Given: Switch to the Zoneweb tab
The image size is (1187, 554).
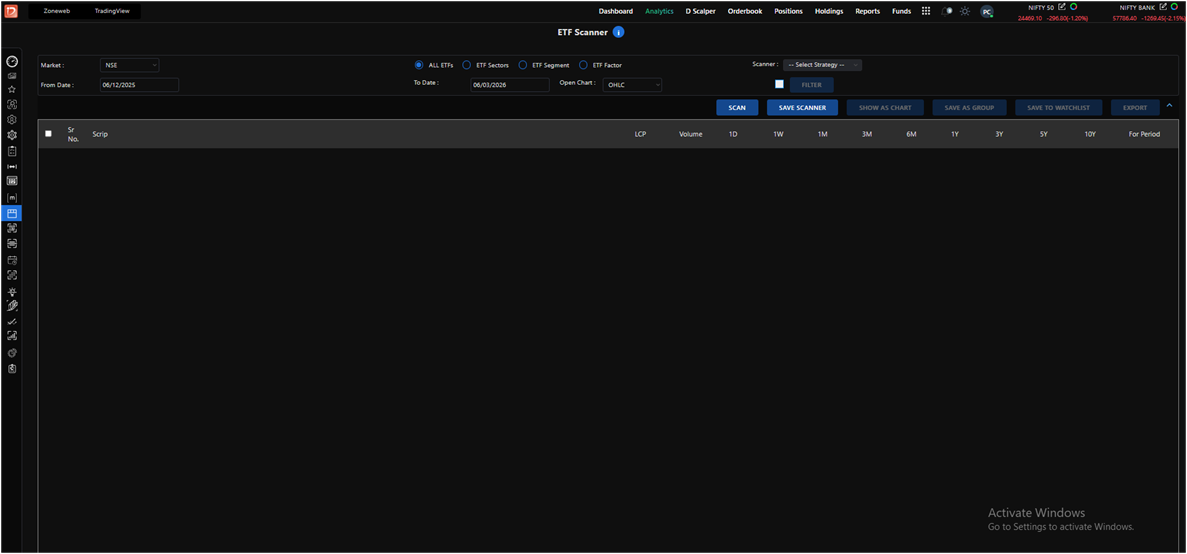Looking at the screenshot, I should [x=57, y=11].
